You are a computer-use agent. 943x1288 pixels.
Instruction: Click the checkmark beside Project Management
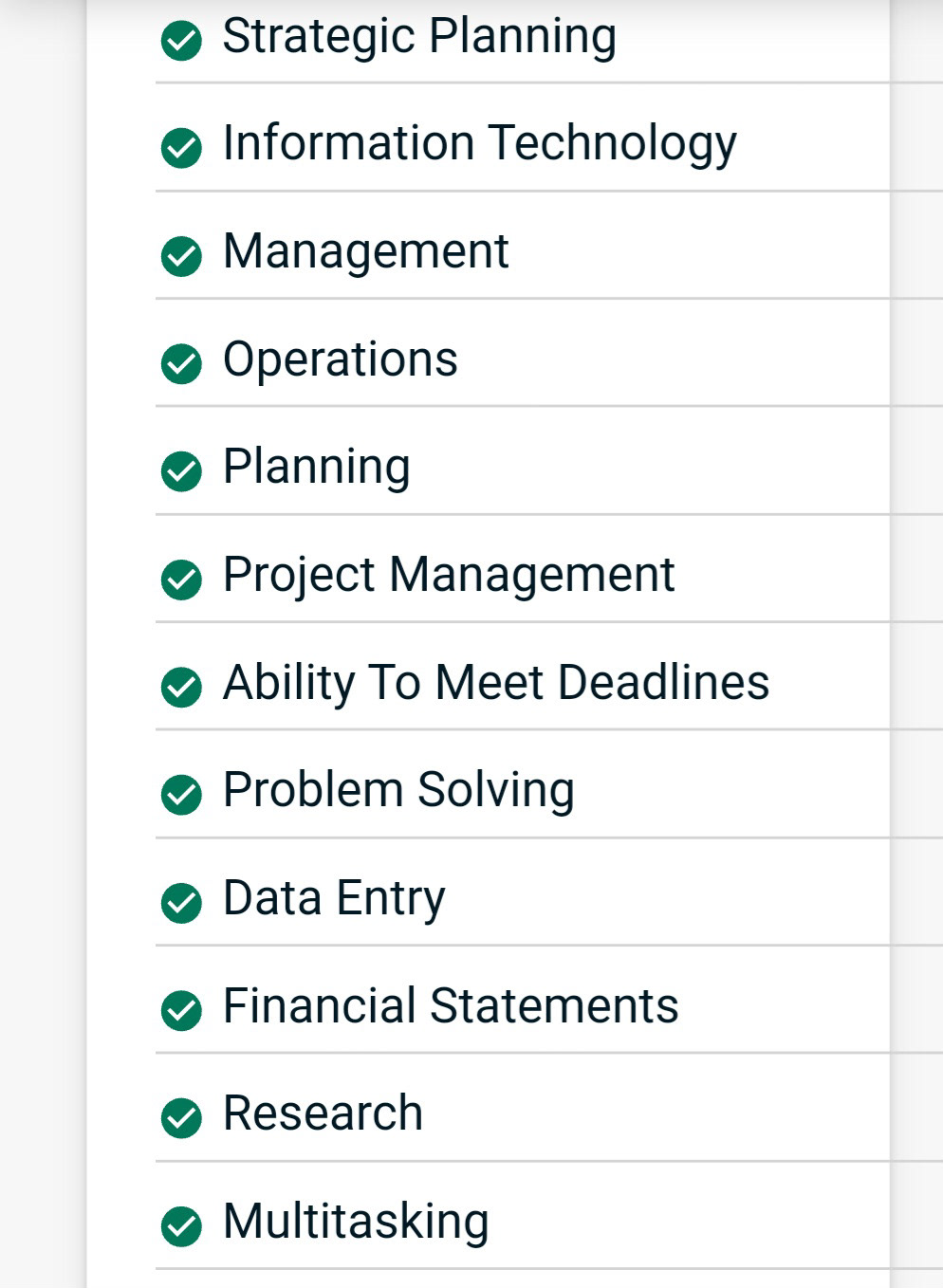(181, 580)
